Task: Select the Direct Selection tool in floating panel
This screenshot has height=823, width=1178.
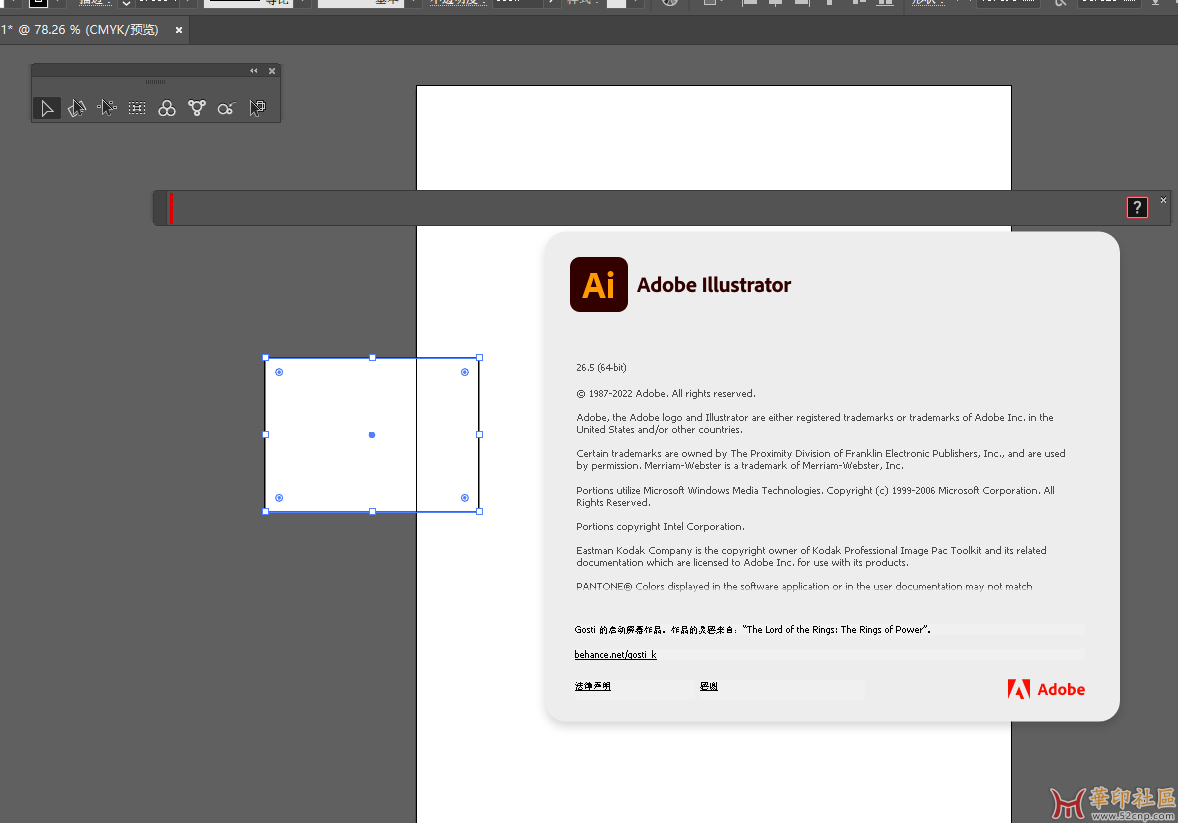Action: tap(77, 108)
